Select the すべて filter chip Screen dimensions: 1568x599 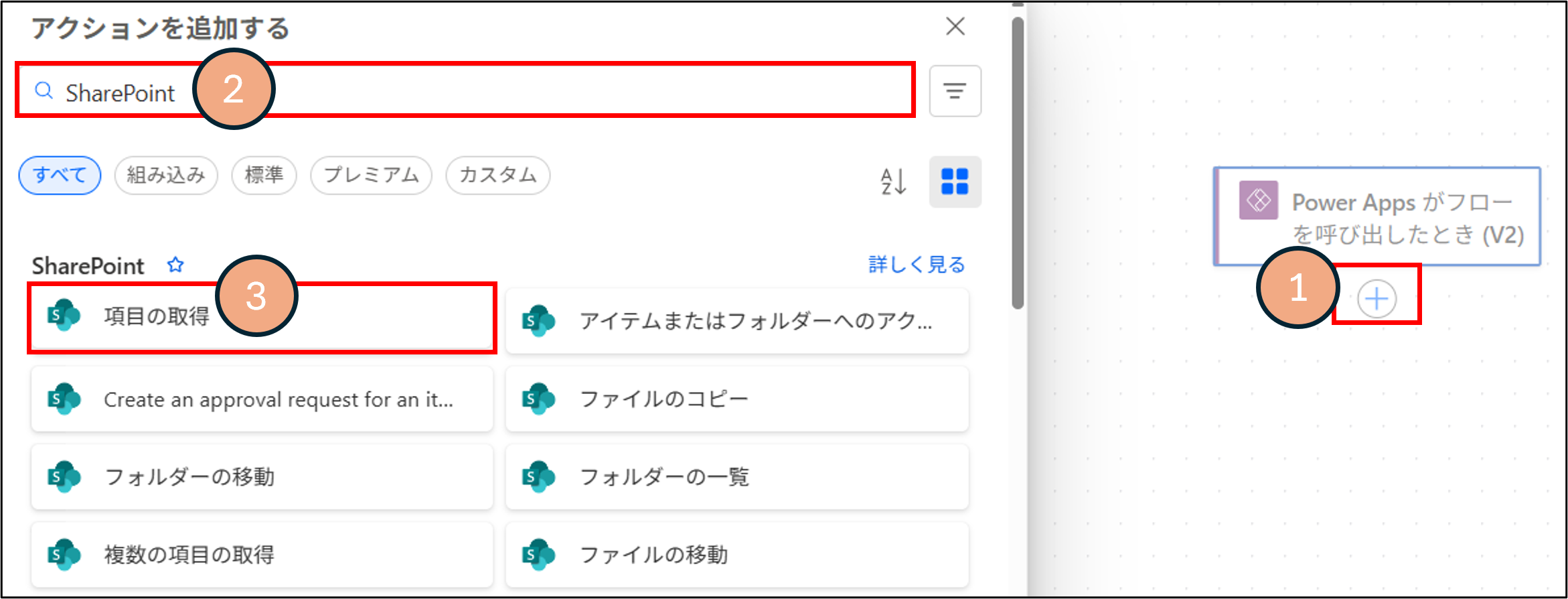coord(60,176)
